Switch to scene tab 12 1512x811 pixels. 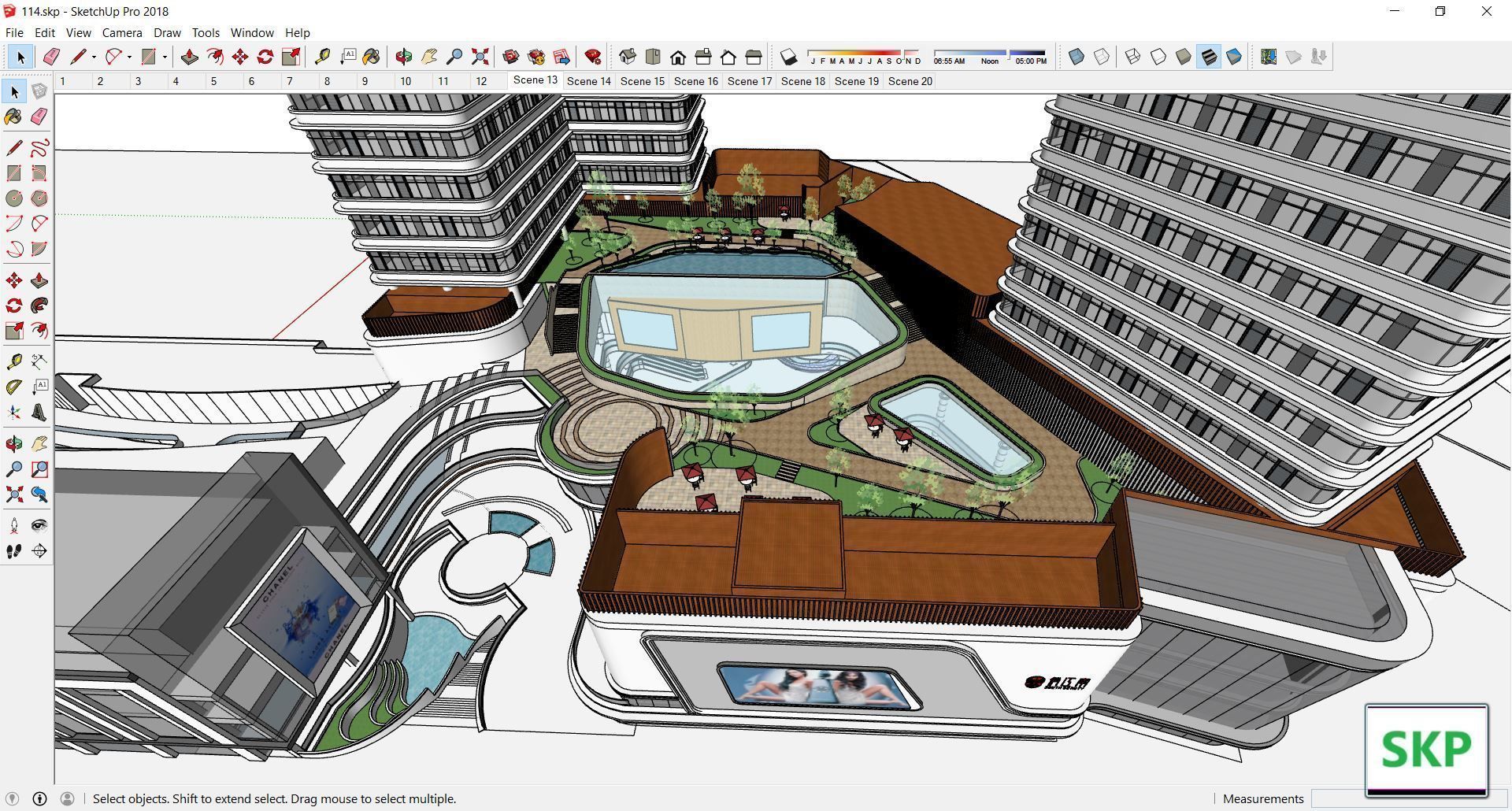tap(481, 81)
